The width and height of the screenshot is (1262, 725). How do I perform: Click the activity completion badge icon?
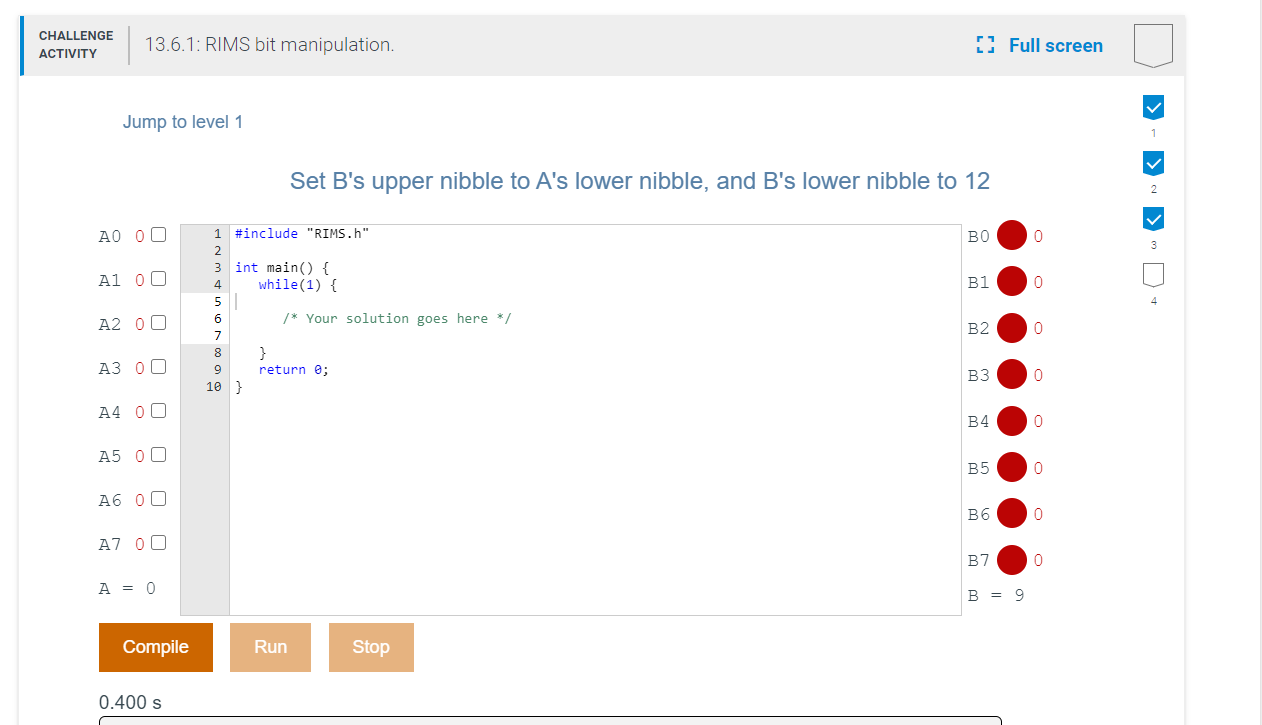1153,45
